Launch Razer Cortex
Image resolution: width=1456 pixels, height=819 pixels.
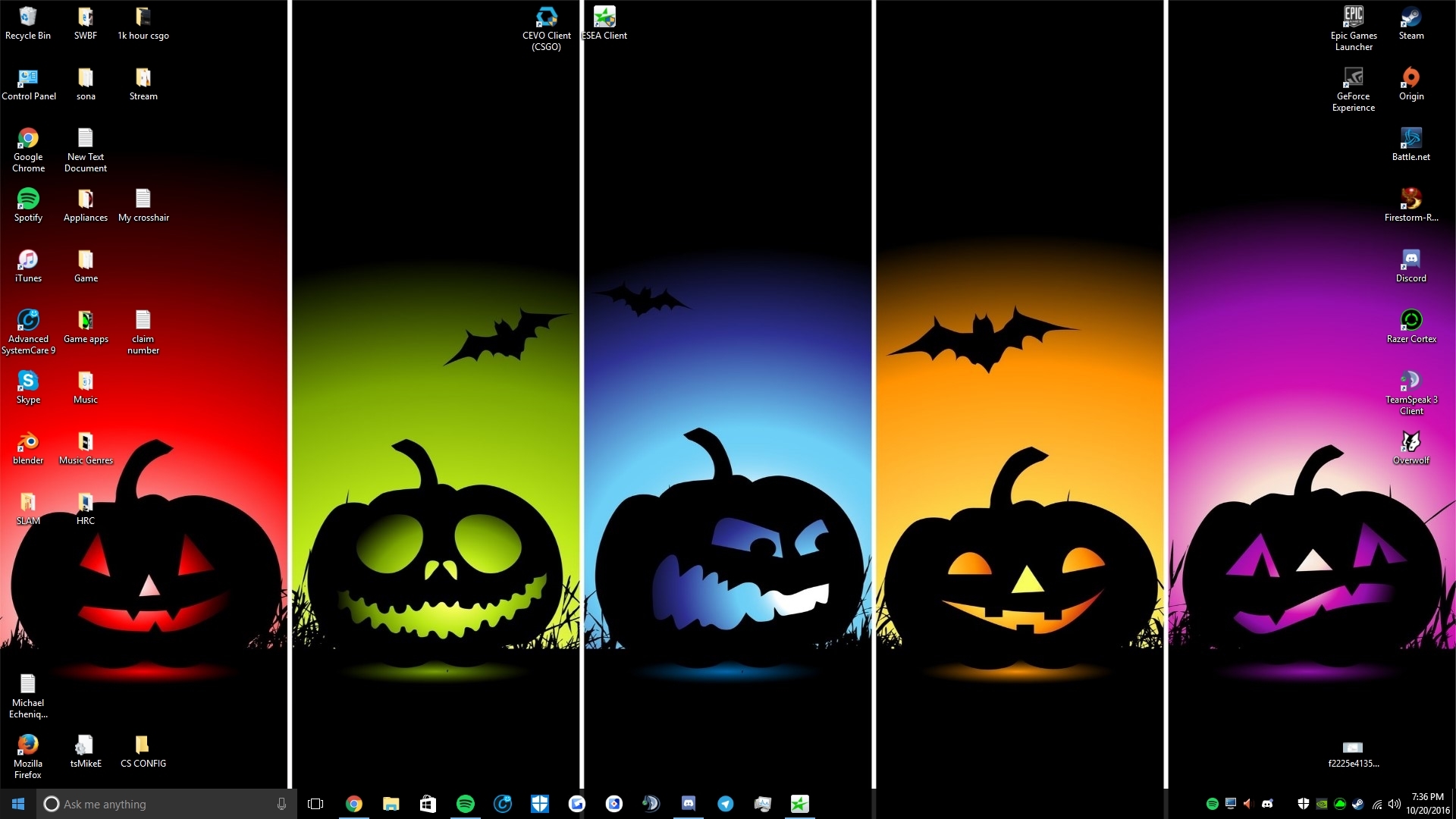pos(1411,320)
